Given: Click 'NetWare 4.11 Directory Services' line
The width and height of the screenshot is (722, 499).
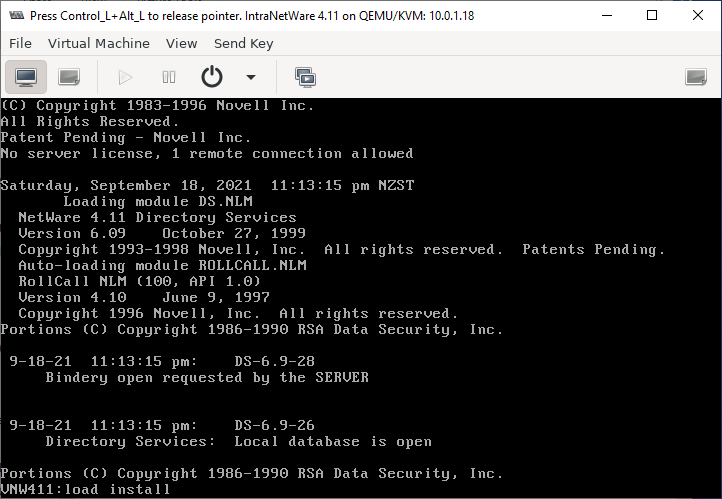Looking at the screenshot, I should coord(157,217).
